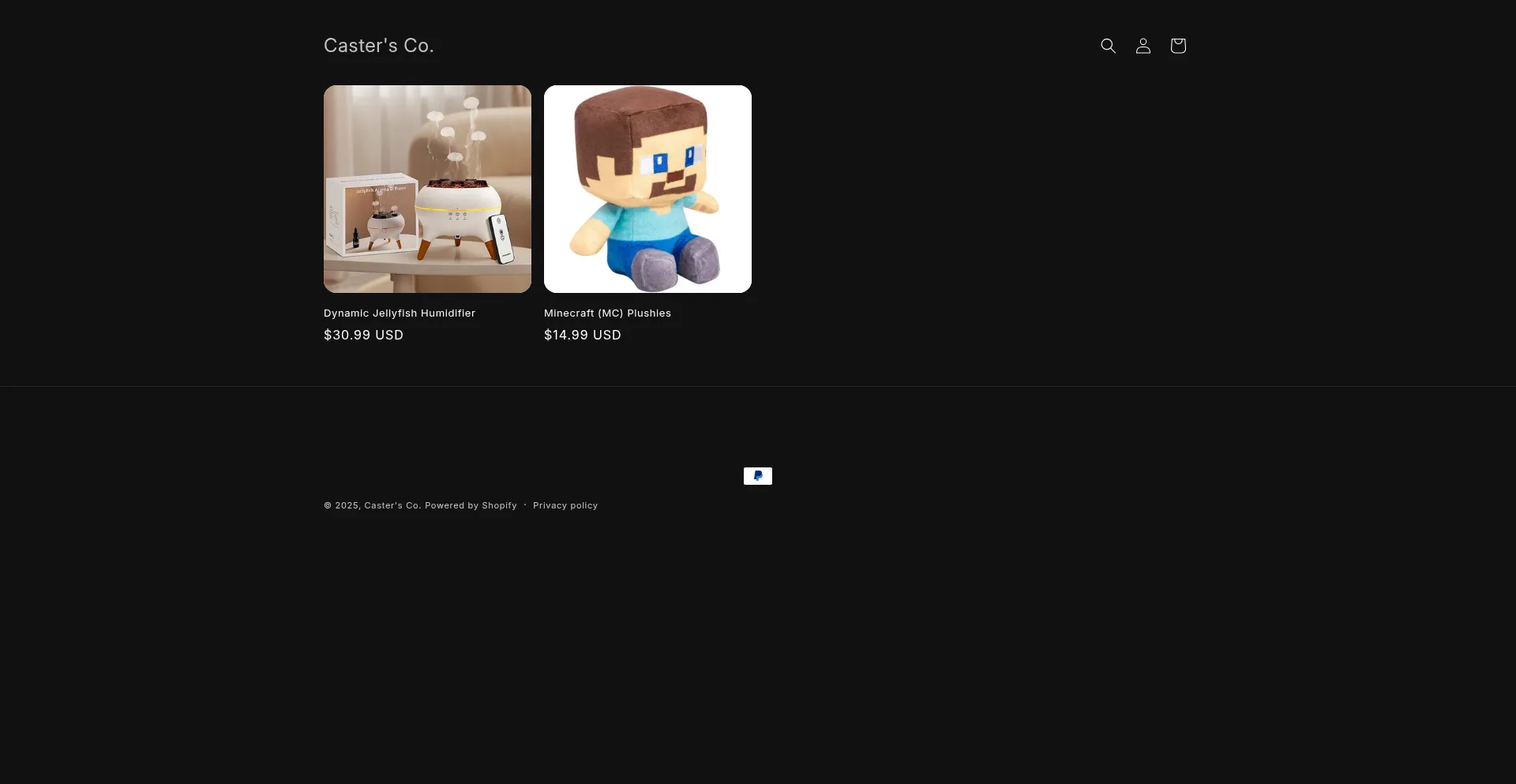Click the © 2025 copyright text
This screenshot has width=1516, height=784.
point(342,506)
